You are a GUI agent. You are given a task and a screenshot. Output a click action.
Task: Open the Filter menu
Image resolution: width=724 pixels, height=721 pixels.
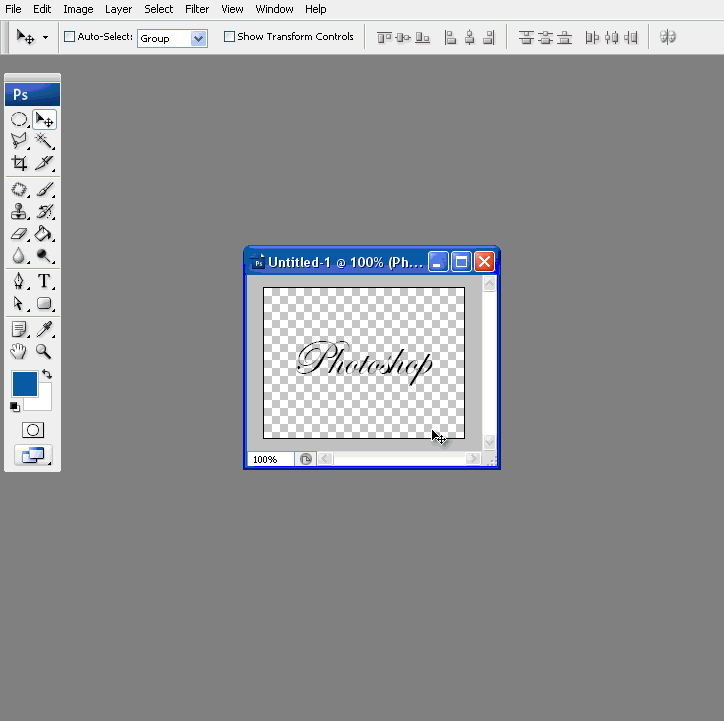tap(197, 9)
